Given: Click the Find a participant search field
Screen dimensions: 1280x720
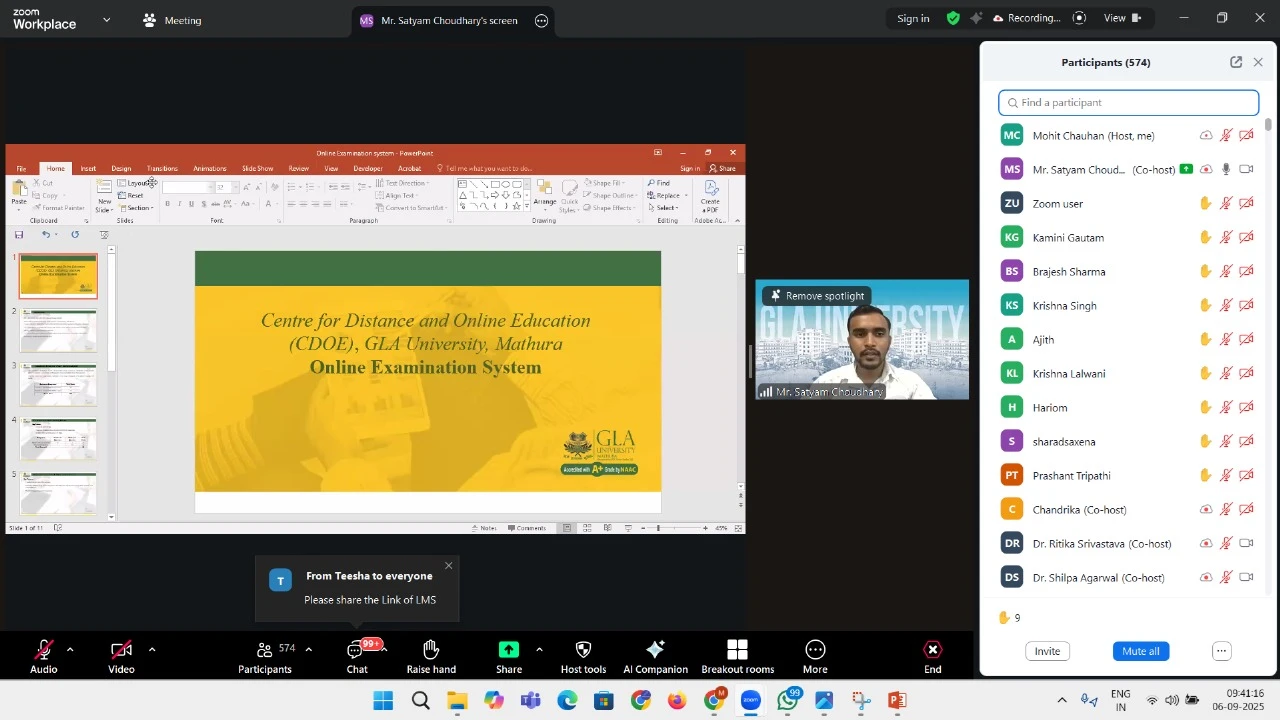Looking at the screenshot, I should pos(1129,102).
